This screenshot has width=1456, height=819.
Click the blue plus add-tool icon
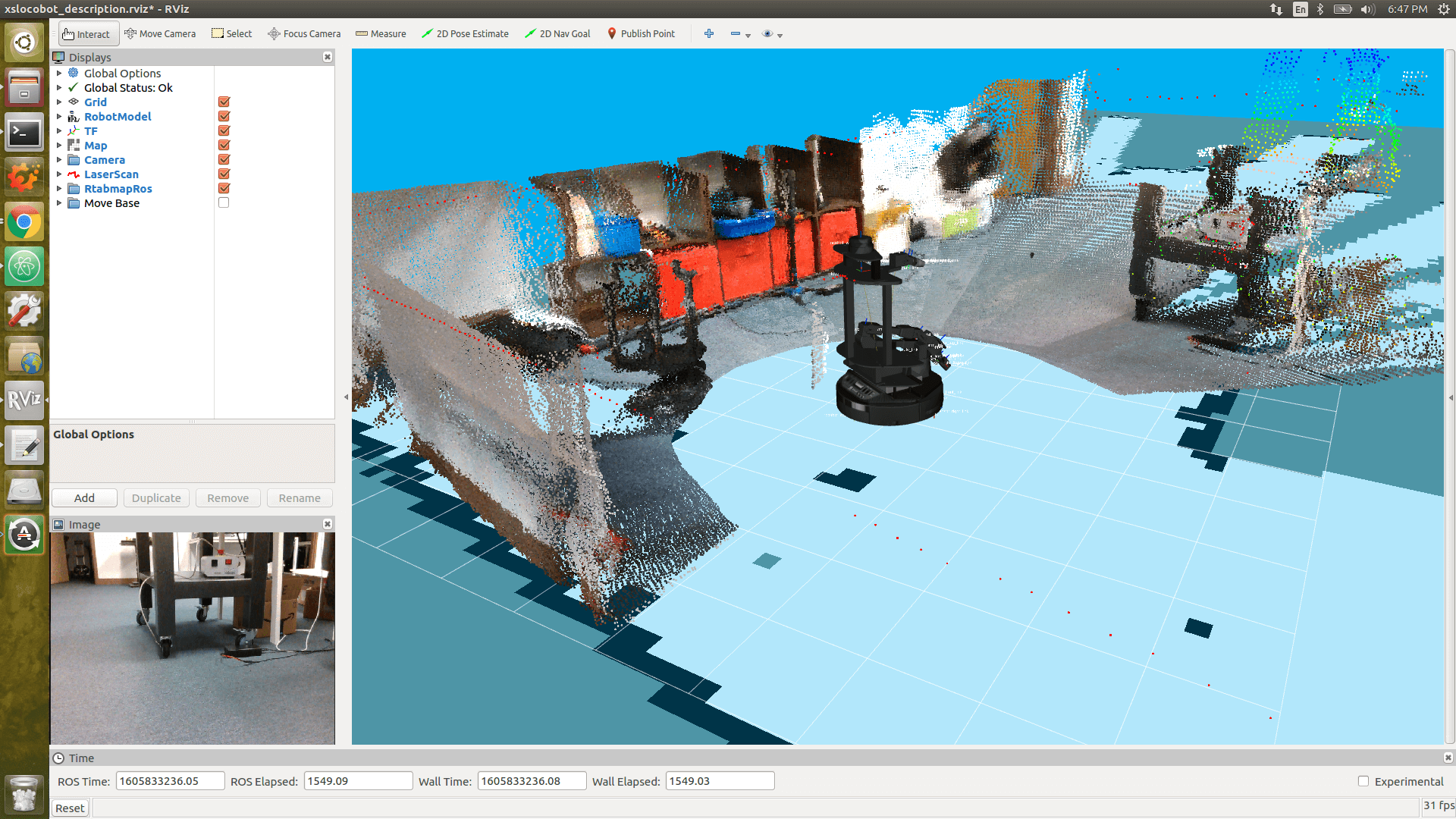tap(709, 34)
